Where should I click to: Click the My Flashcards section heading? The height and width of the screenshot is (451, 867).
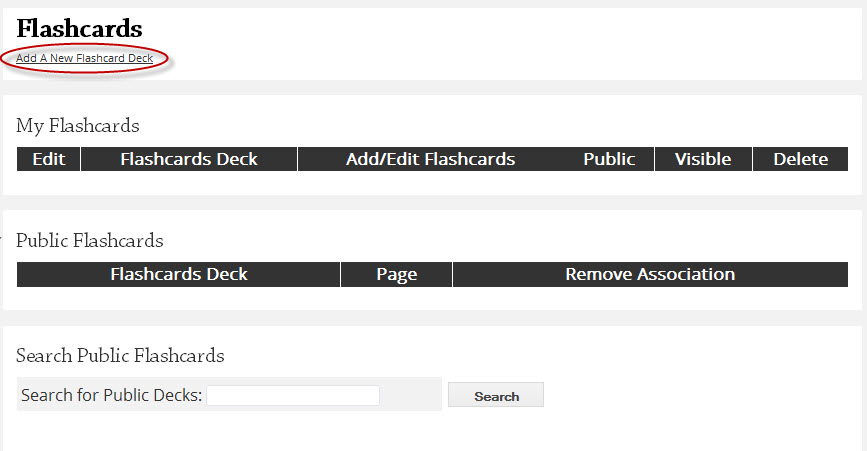[x=77, y=126]
